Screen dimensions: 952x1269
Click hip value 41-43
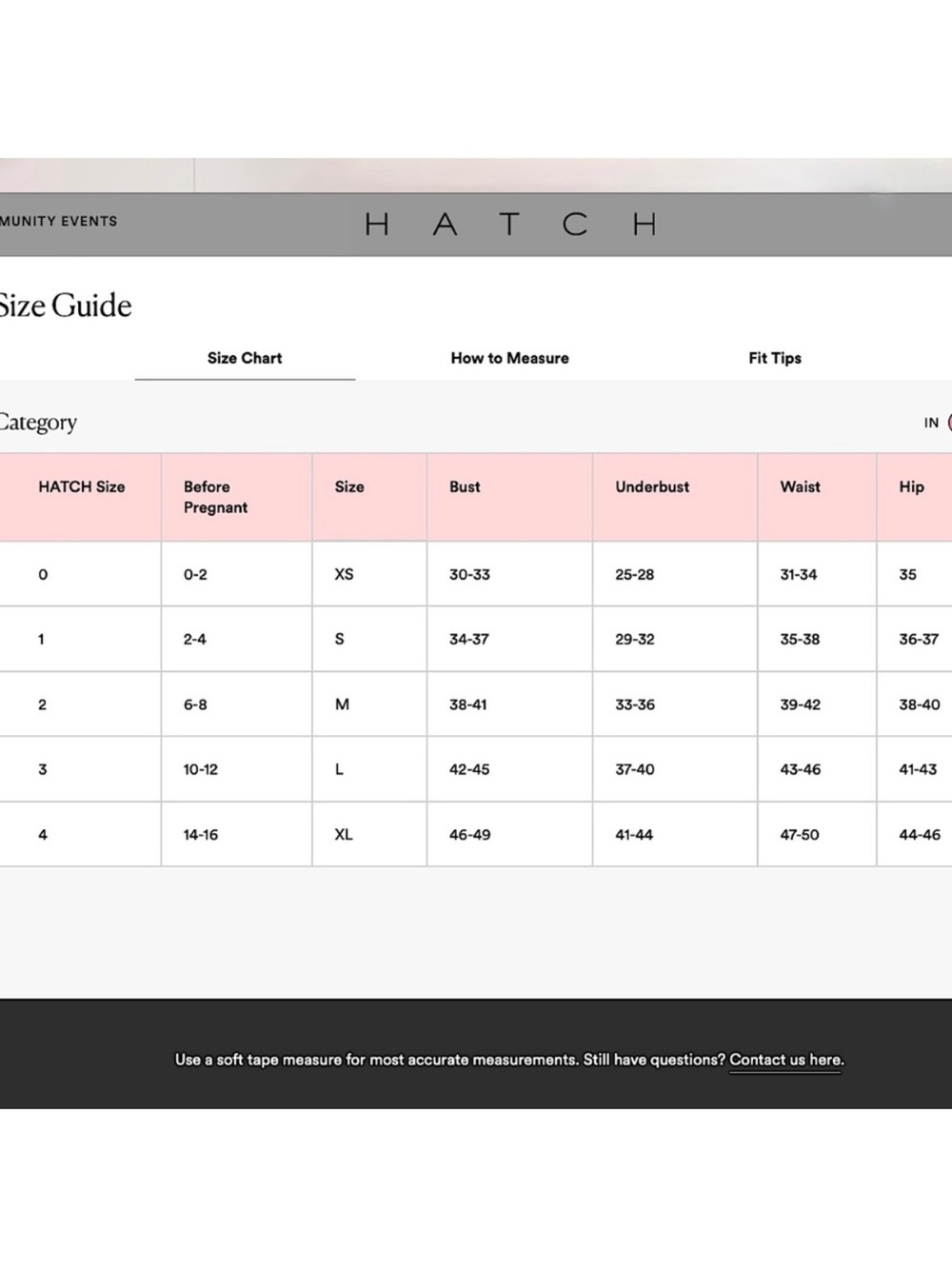(x=918, y=769)
